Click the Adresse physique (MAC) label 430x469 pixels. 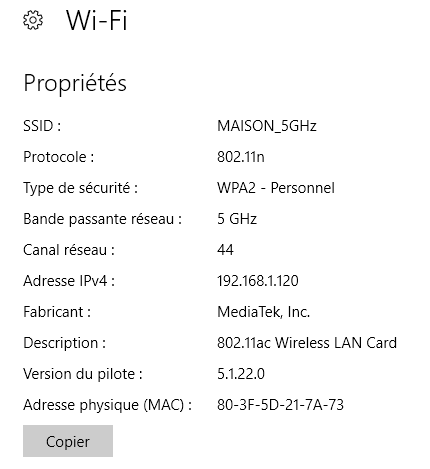107,405
